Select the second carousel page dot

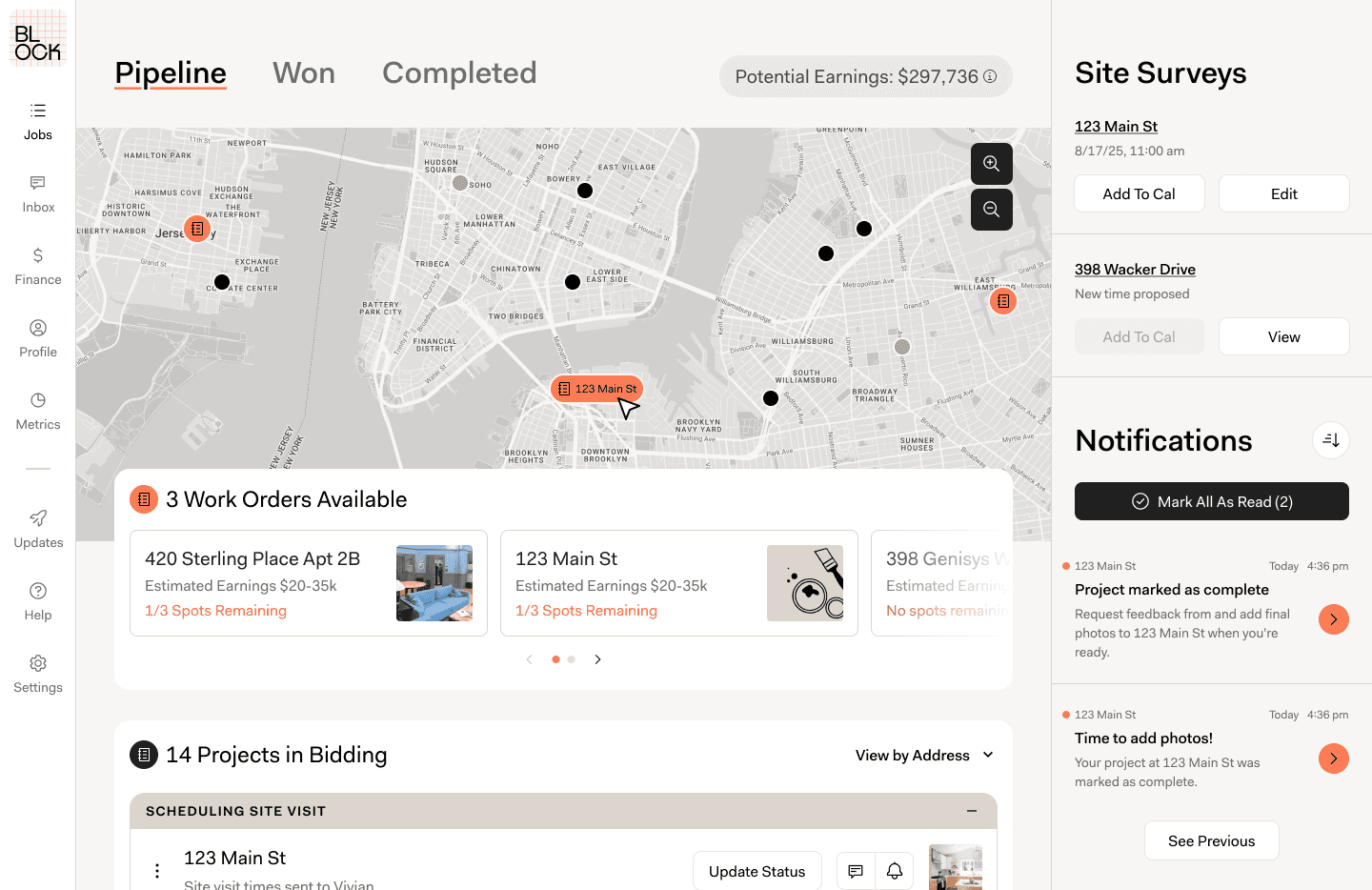tap(571, 659)
